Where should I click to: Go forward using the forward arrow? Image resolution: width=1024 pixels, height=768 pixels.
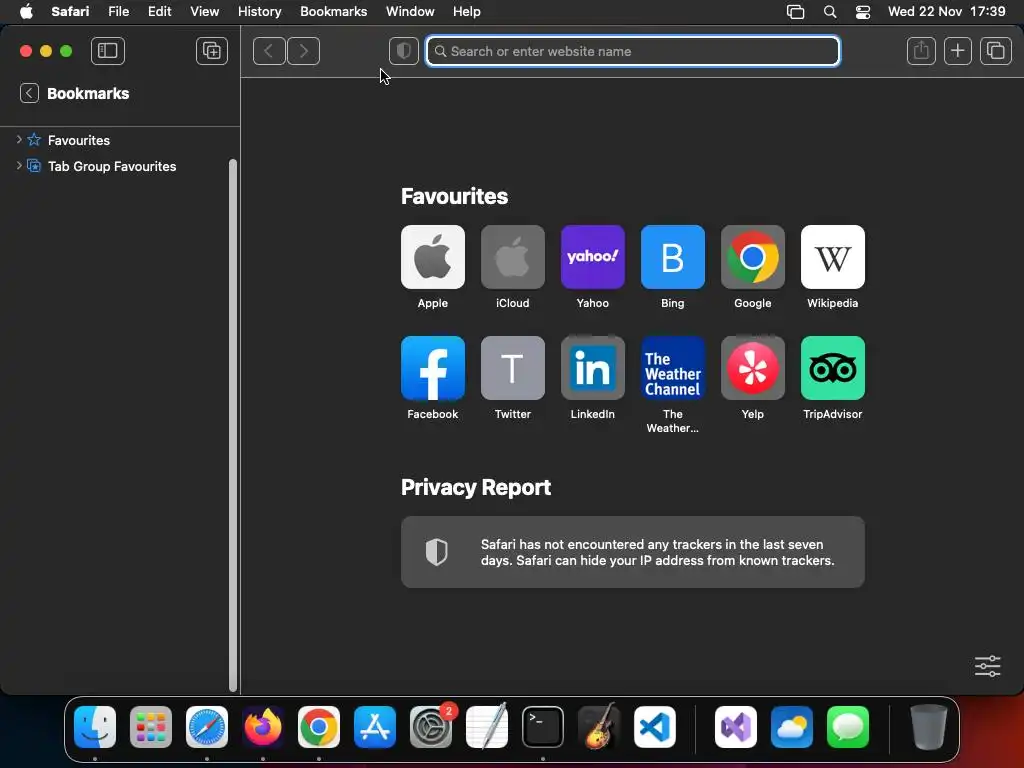[304, 51]
